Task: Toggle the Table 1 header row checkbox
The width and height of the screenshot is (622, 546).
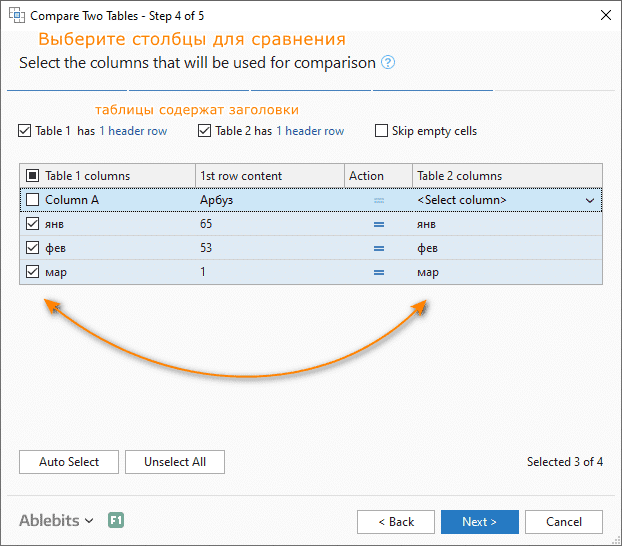Action: tap(25, 131)
